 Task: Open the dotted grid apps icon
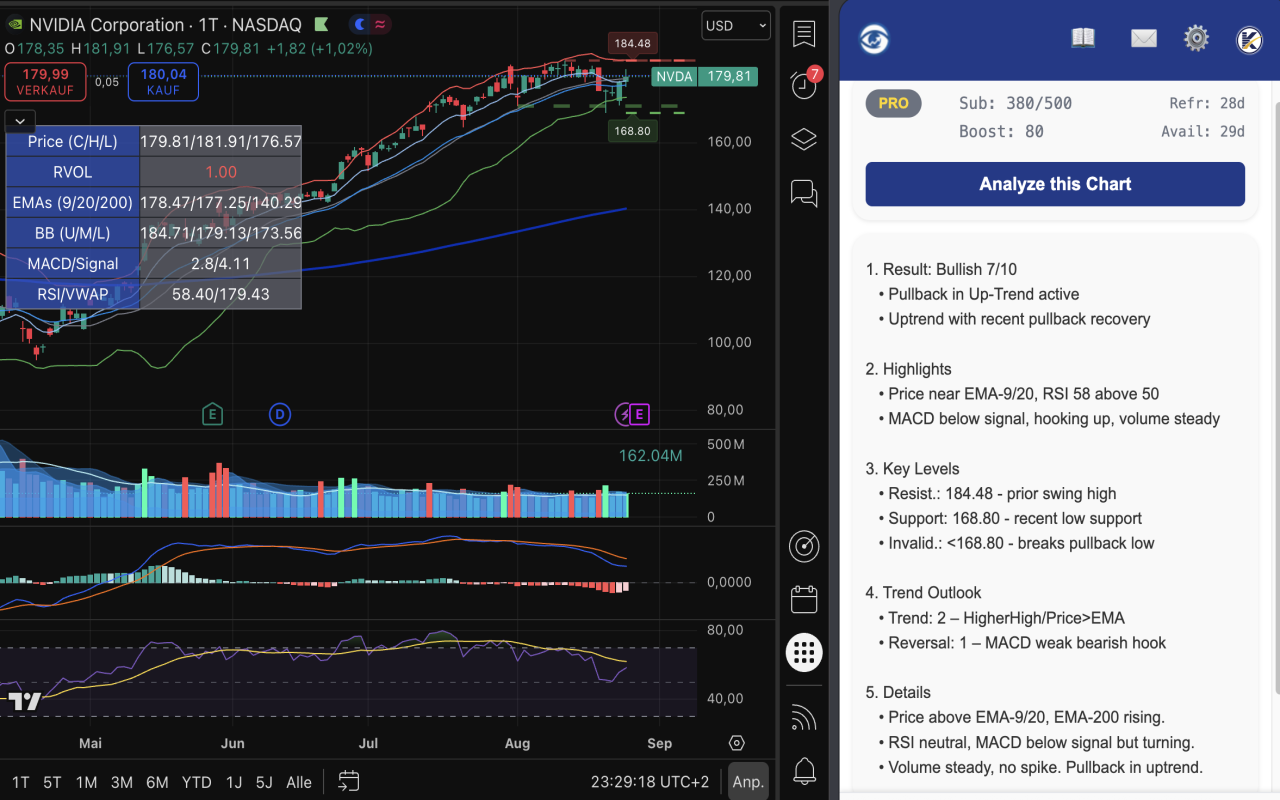pyautogui.click(x=804, y=652)
